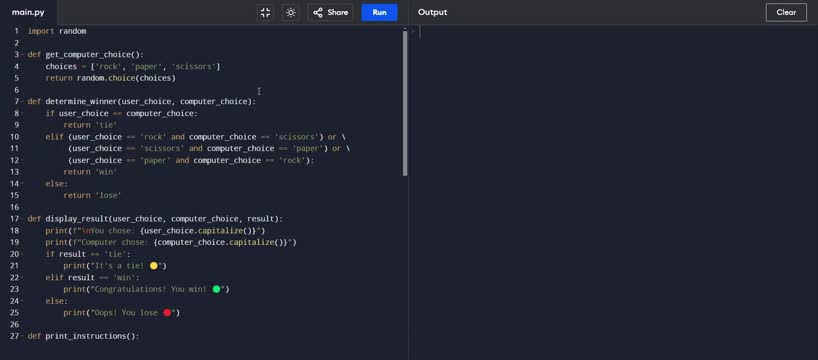818x360 pixels.
Task: Click the code editor vertical scrollbar
Action: pos(405,103)
